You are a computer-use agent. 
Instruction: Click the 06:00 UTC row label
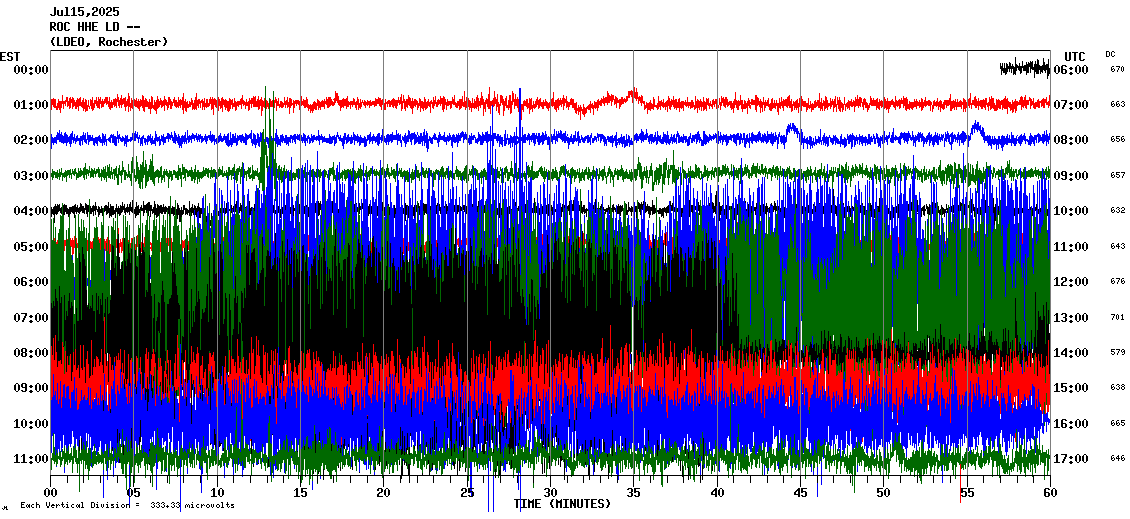coord(1077,70)
